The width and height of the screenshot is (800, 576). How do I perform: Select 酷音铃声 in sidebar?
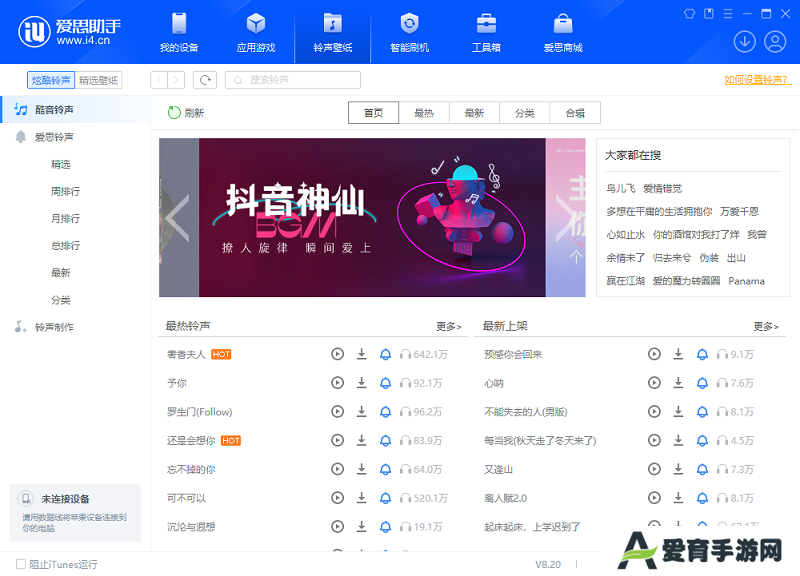75,109
